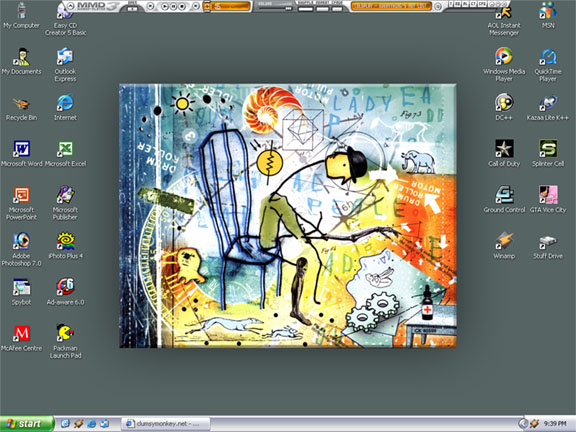Image resolution: width=576 pixels, height=432 pixels.
Task: Launch Spybot from the desktop
Action: click(21, 292)
